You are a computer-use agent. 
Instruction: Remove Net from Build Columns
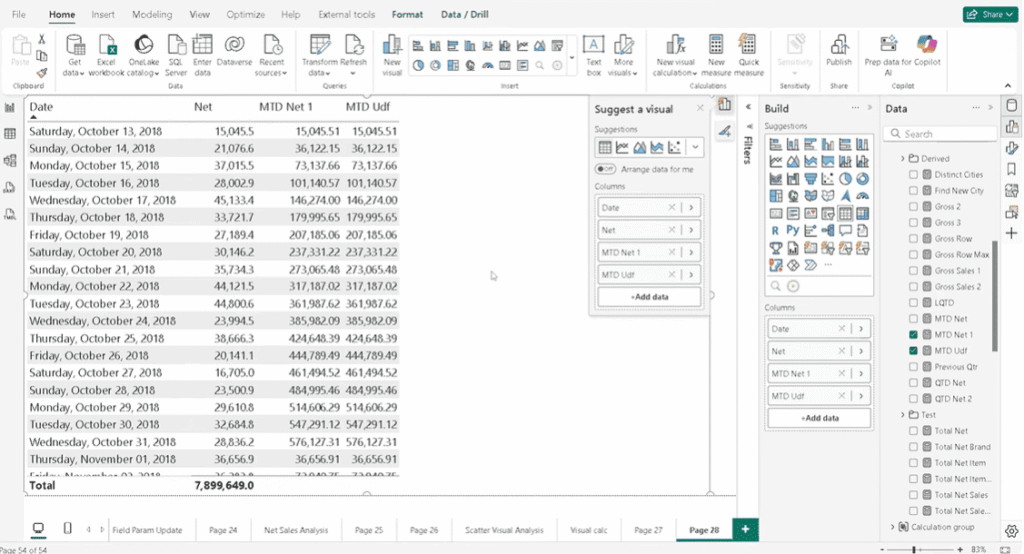tap(842, 351)
